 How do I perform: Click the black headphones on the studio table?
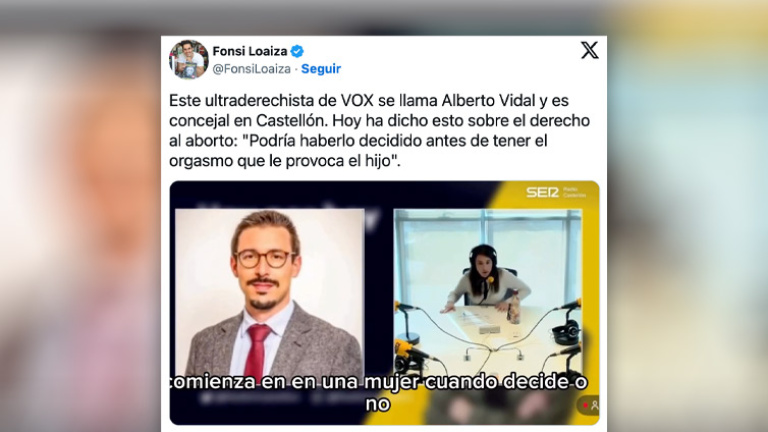point(567,331)
